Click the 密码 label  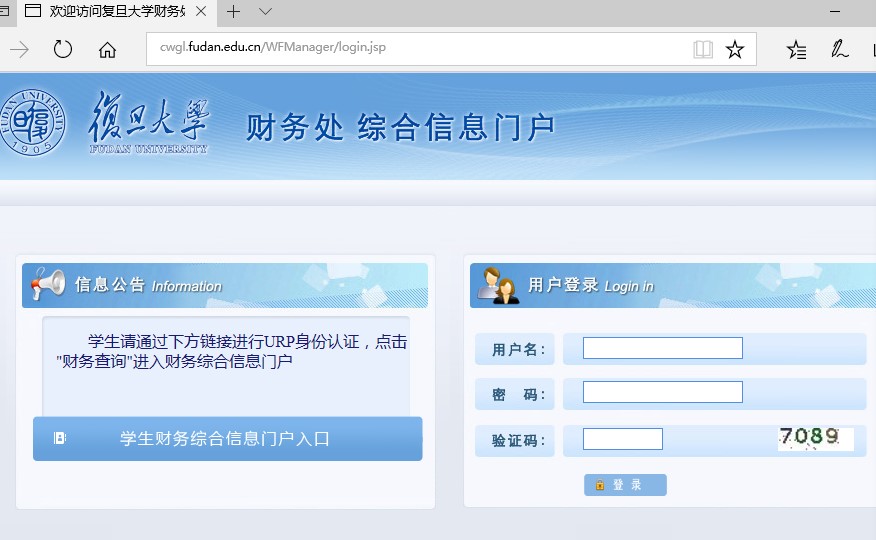(x=518, y=395)
